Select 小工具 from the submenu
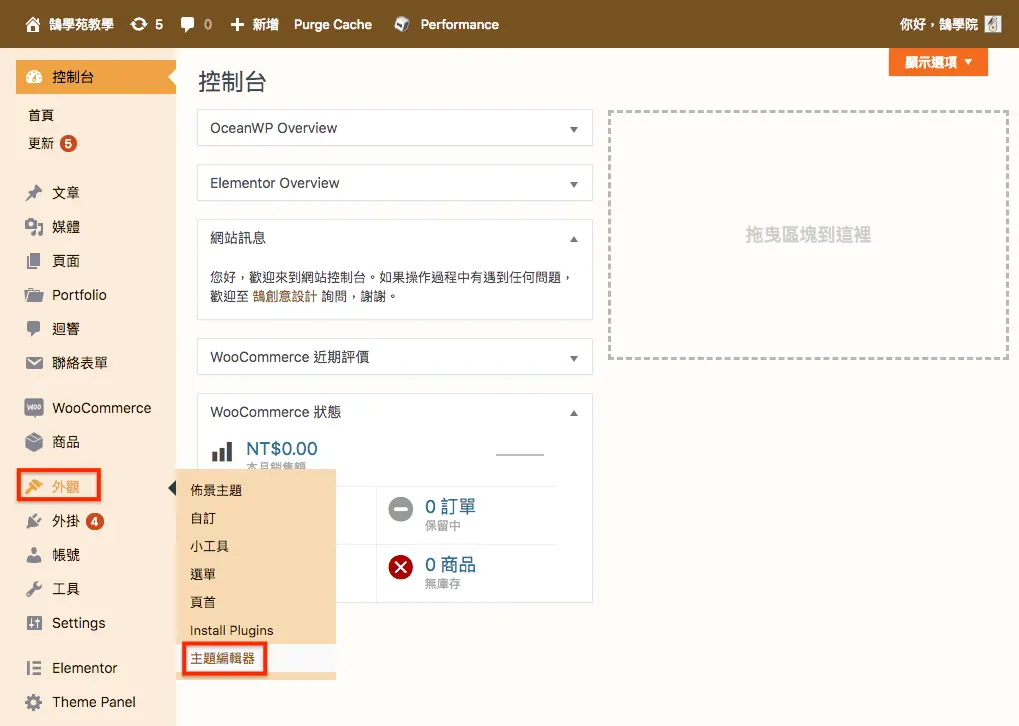The image size is (1019, 726). coord(209,547)
